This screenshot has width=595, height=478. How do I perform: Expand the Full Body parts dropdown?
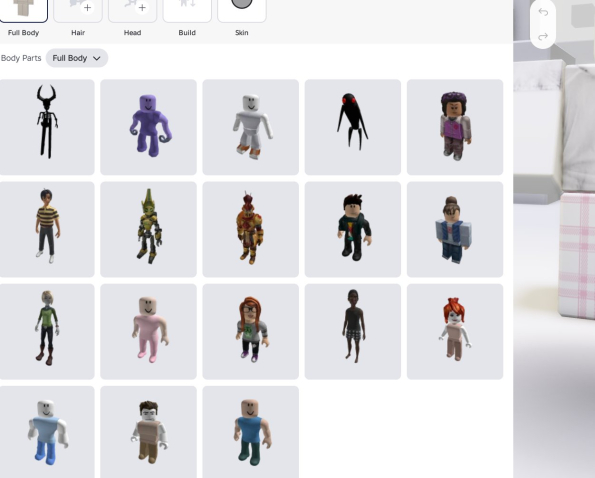(77, 58)
